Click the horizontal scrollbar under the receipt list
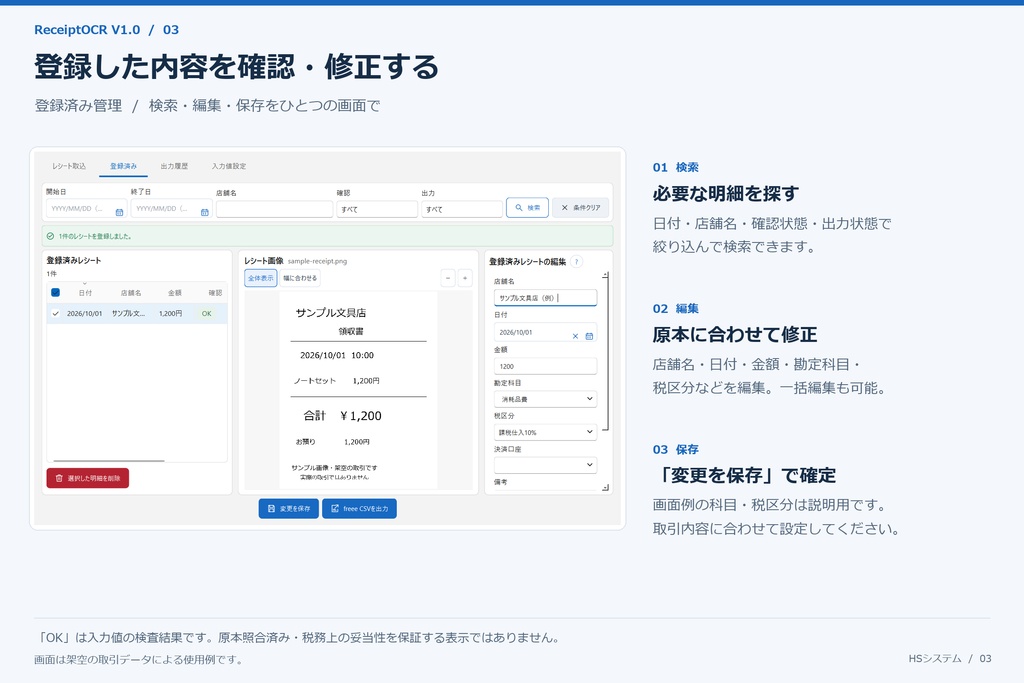This screenshot has width=1024, height=683. coord(108,461)
